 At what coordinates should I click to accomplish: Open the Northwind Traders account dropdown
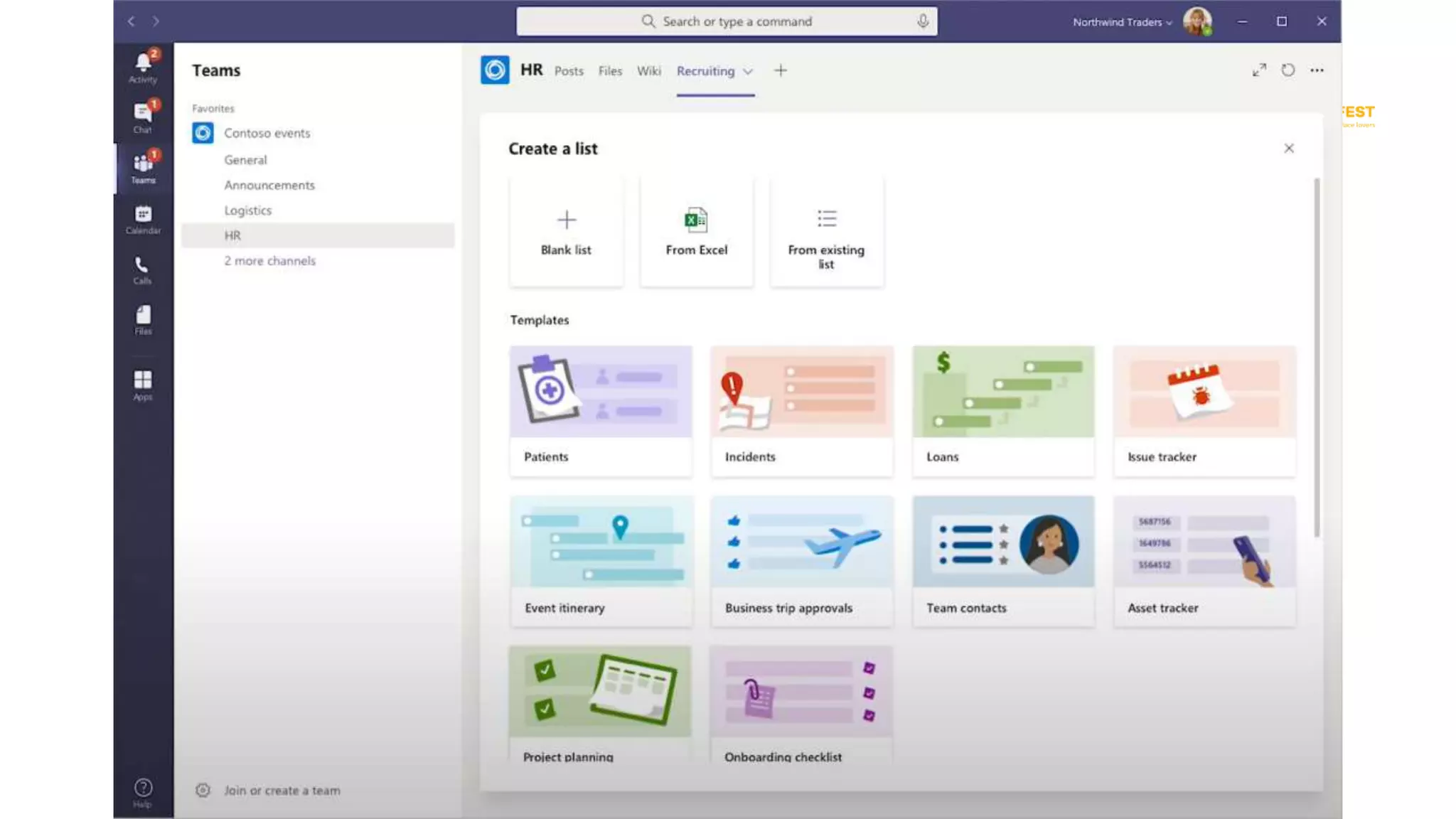(1122, 22)
